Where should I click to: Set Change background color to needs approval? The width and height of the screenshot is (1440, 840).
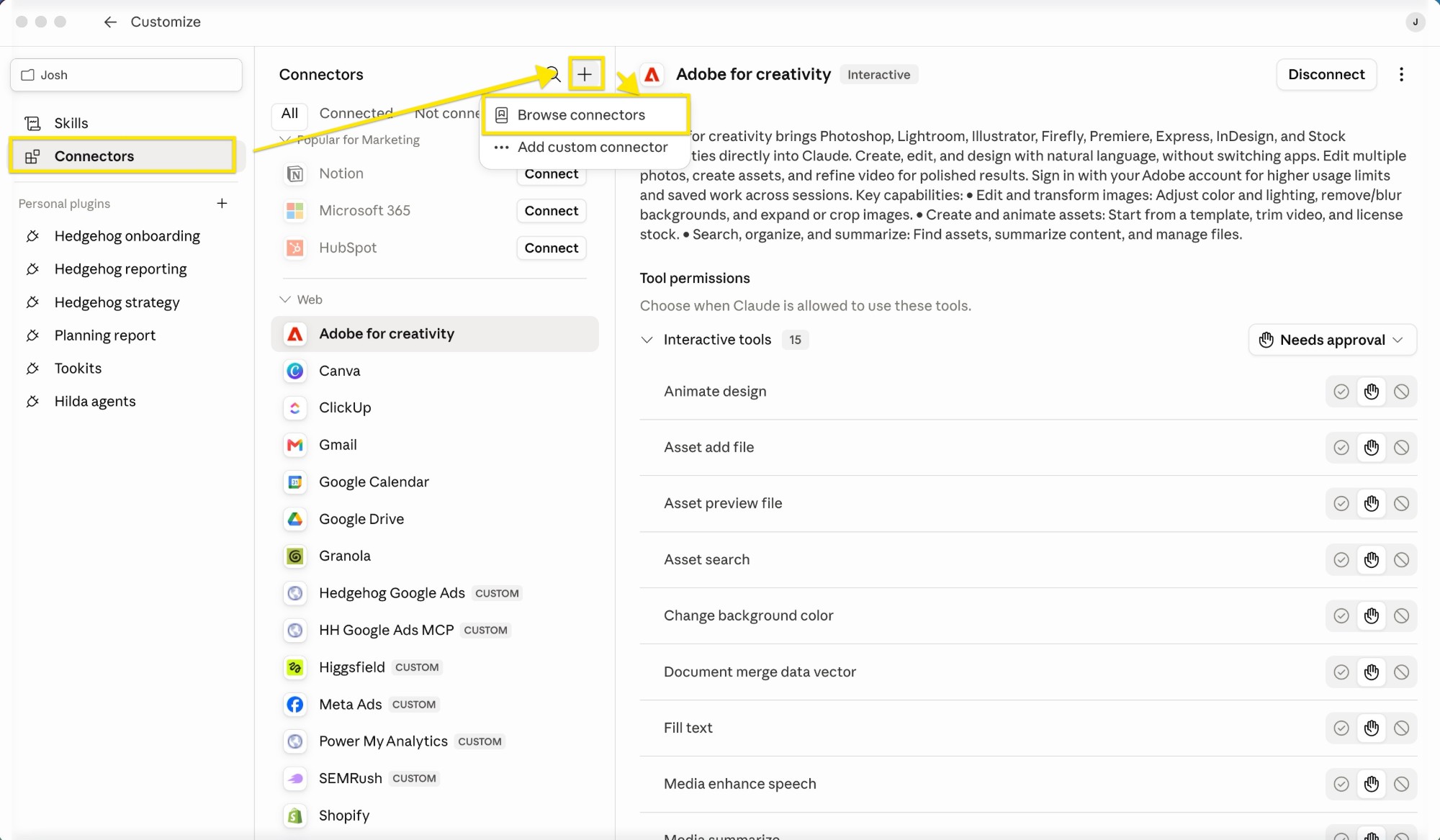[1371, 616]
